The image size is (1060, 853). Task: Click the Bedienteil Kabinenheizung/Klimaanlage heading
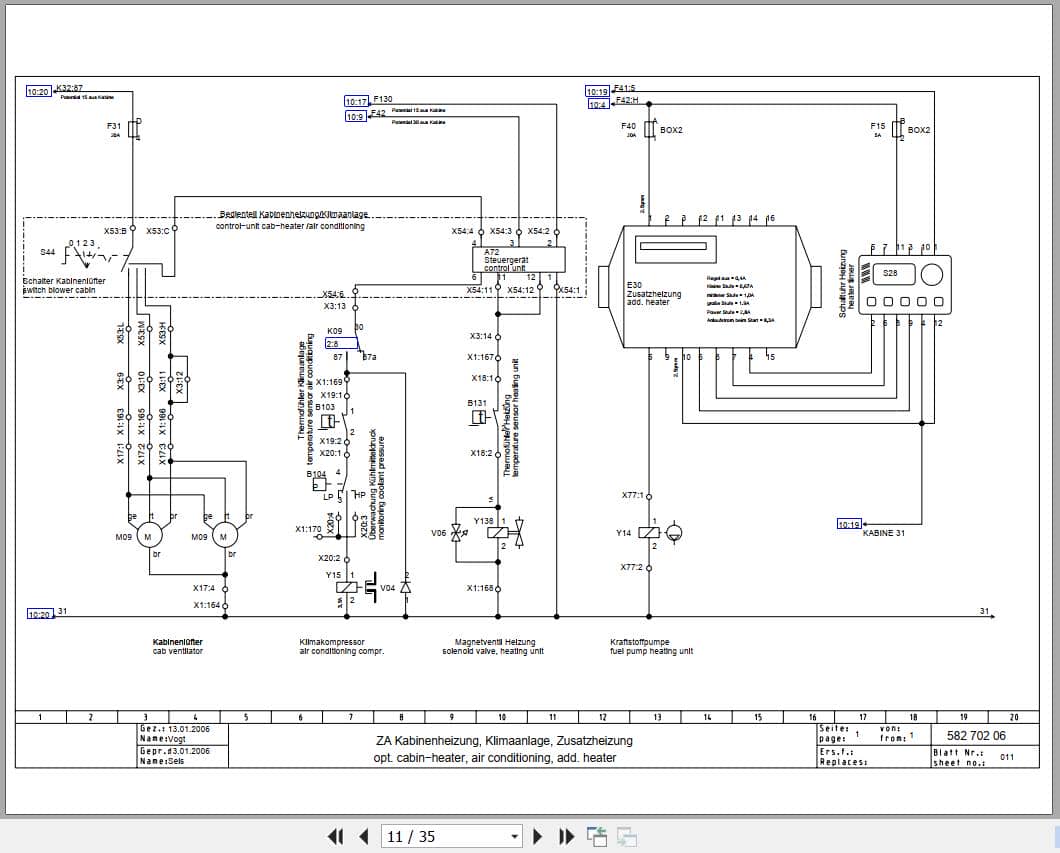pyautogui.click(x=294, y=214)
